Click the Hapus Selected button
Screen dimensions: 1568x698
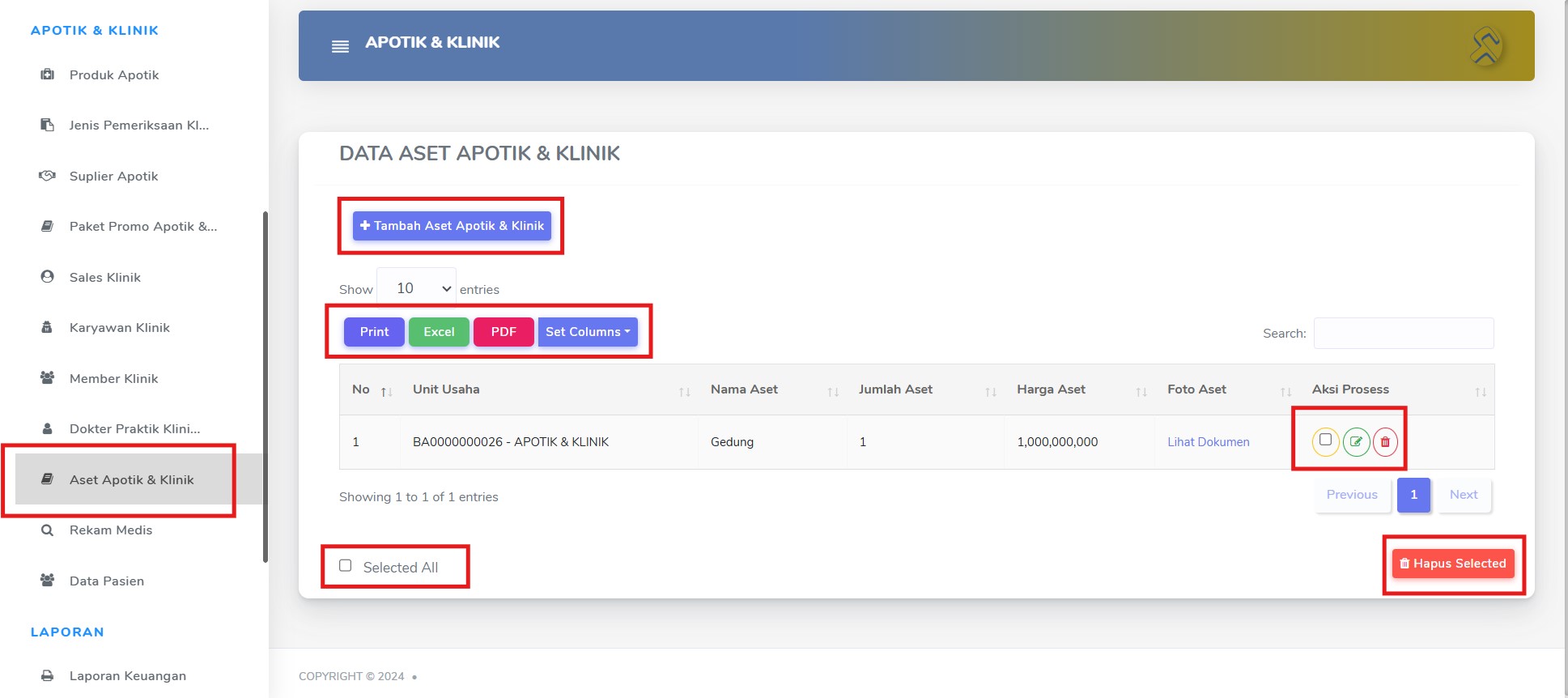click(x=1453, y=564)
